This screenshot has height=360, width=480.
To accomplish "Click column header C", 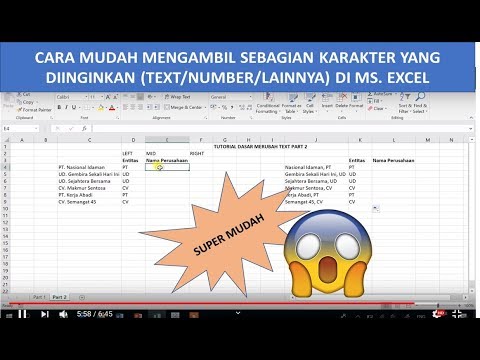I will tap(89, 140).
